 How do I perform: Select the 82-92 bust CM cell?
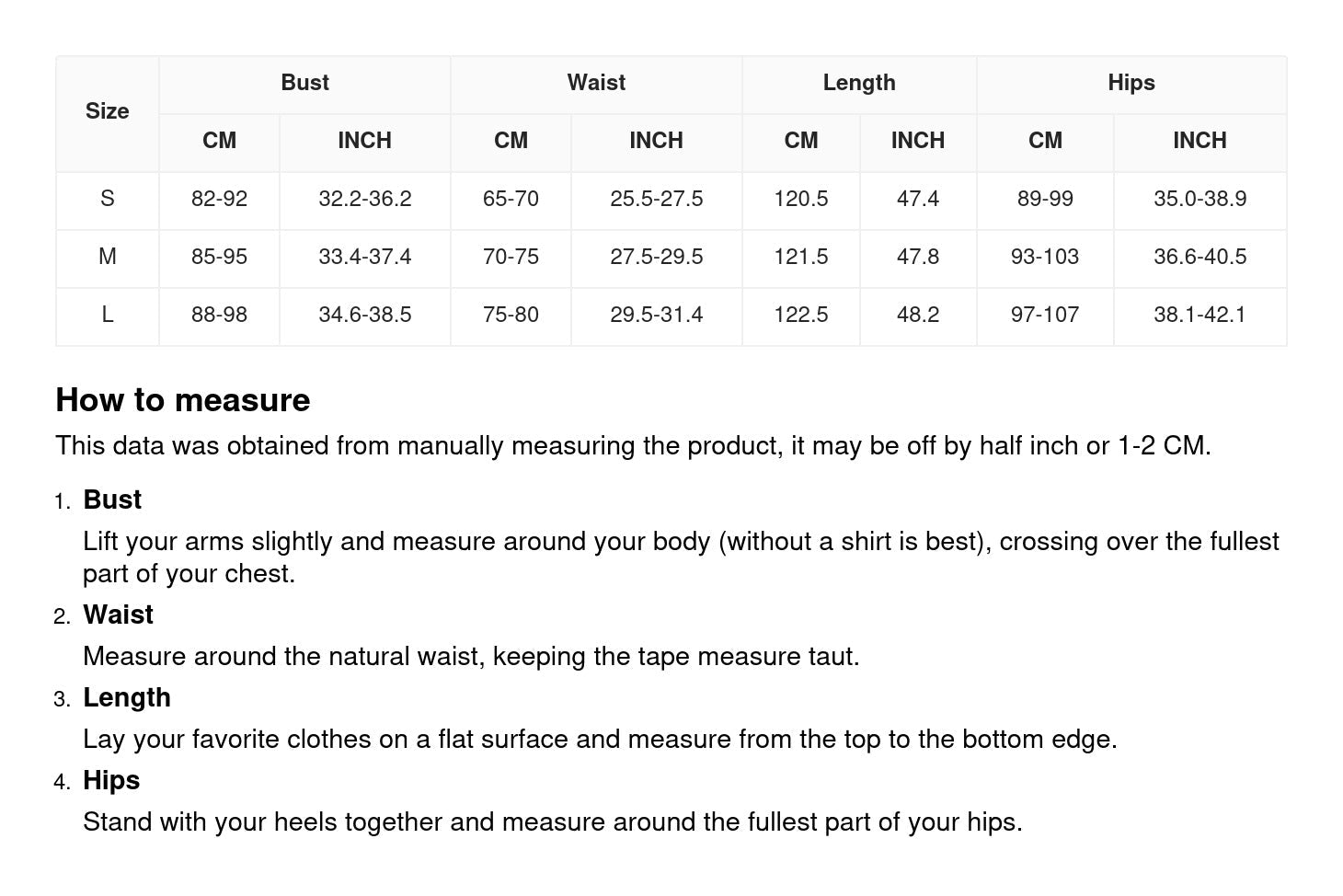(219, 199)
